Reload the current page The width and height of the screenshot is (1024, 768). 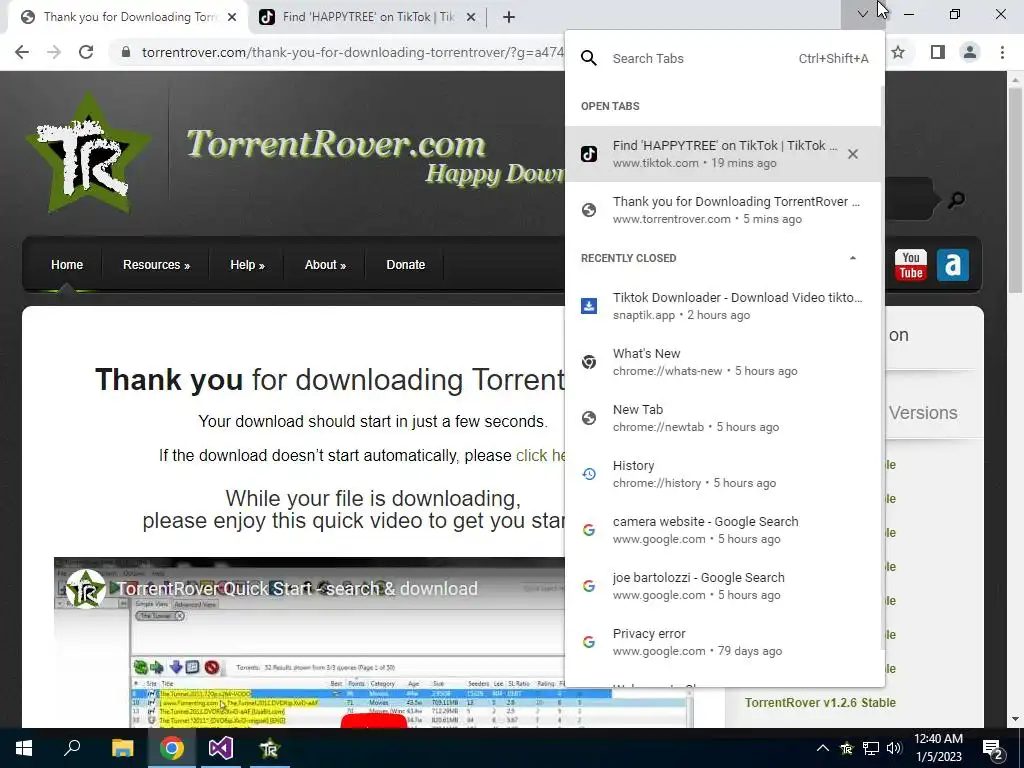click(86, 52)
